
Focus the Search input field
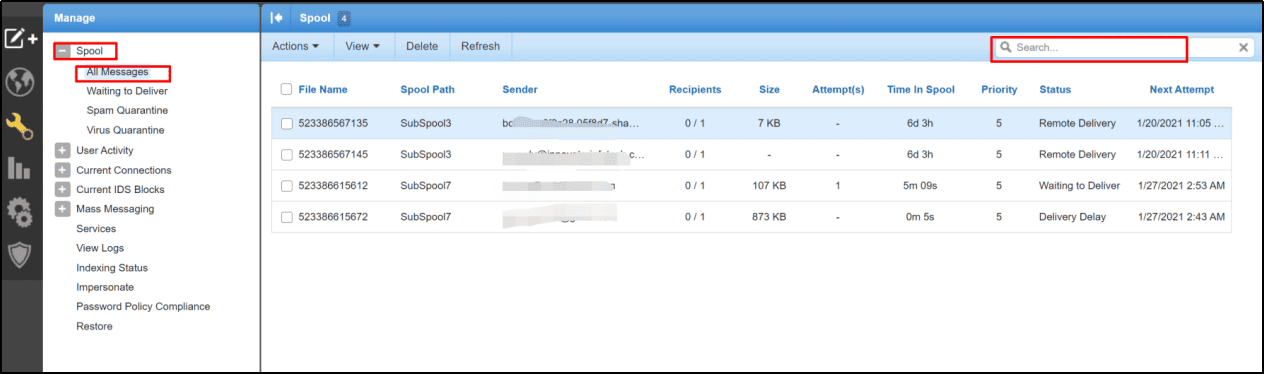(1124, 47)
